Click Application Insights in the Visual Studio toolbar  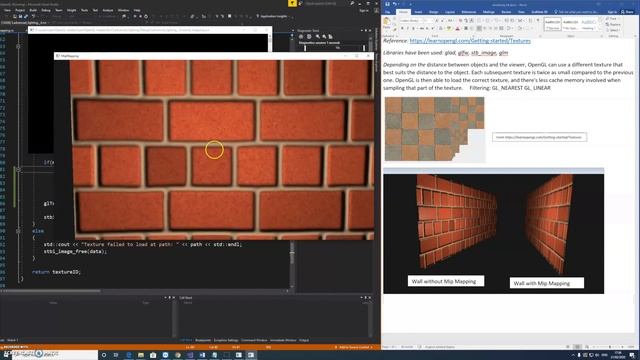(x=272, y=16)
